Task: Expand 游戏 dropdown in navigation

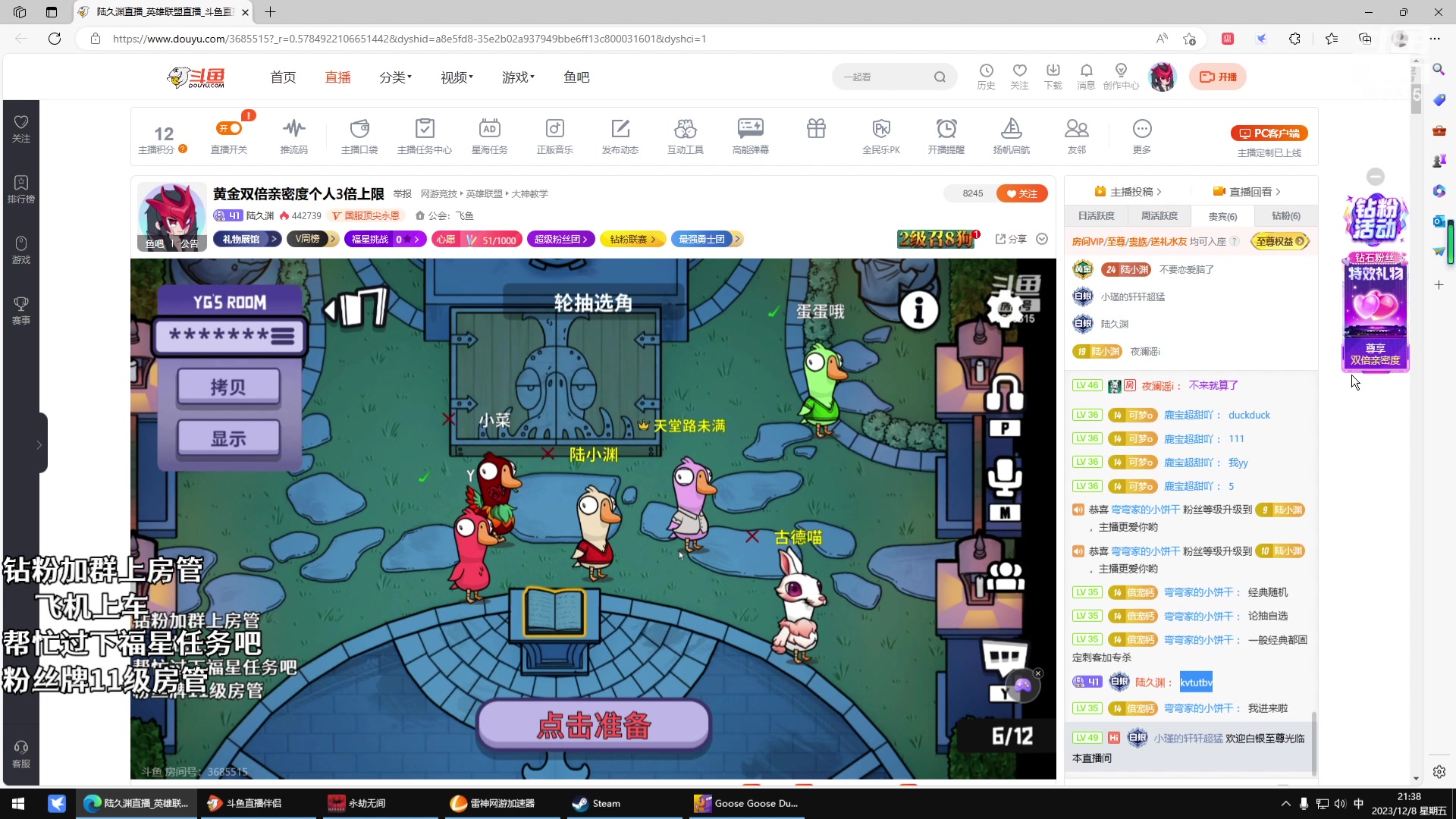Action: pos(518,77)
